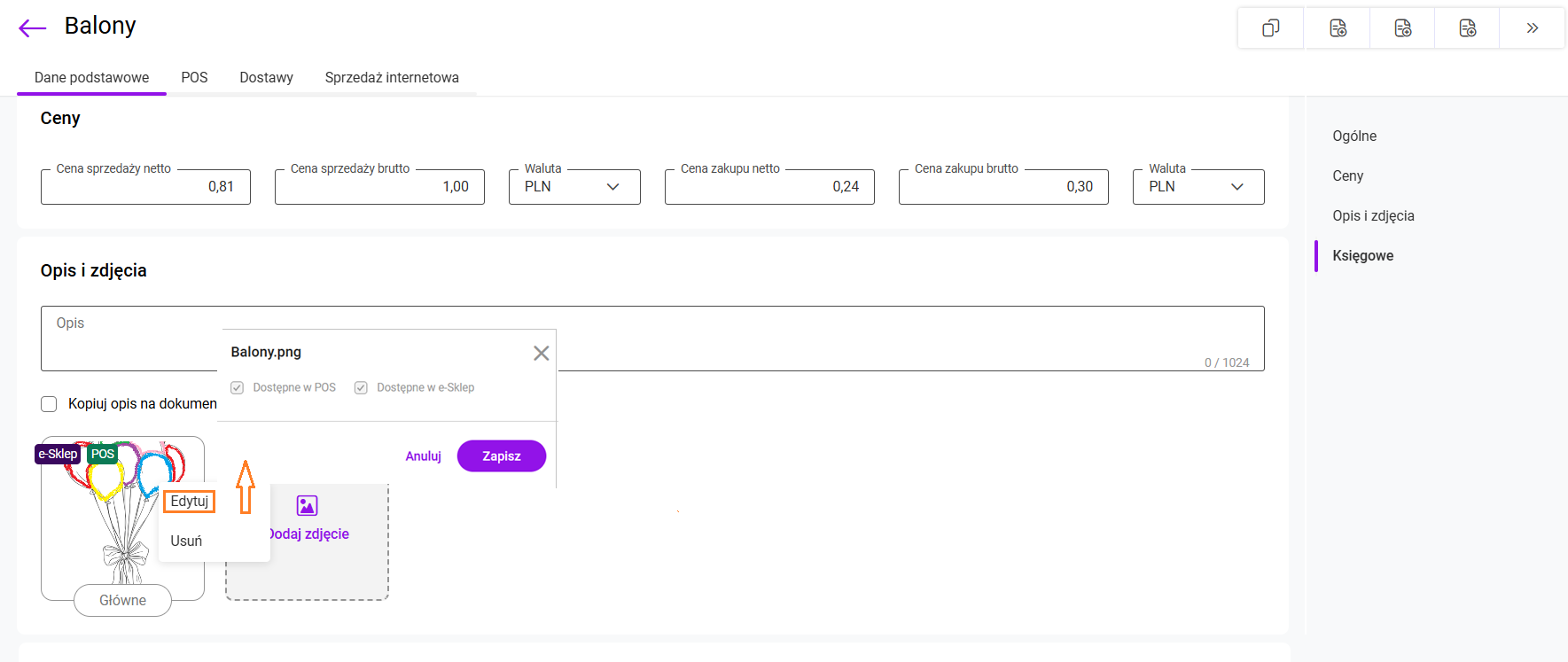Expand more toolbar actions with double chevron
Screen dimensions: 1568x662
pos(1532,28)
